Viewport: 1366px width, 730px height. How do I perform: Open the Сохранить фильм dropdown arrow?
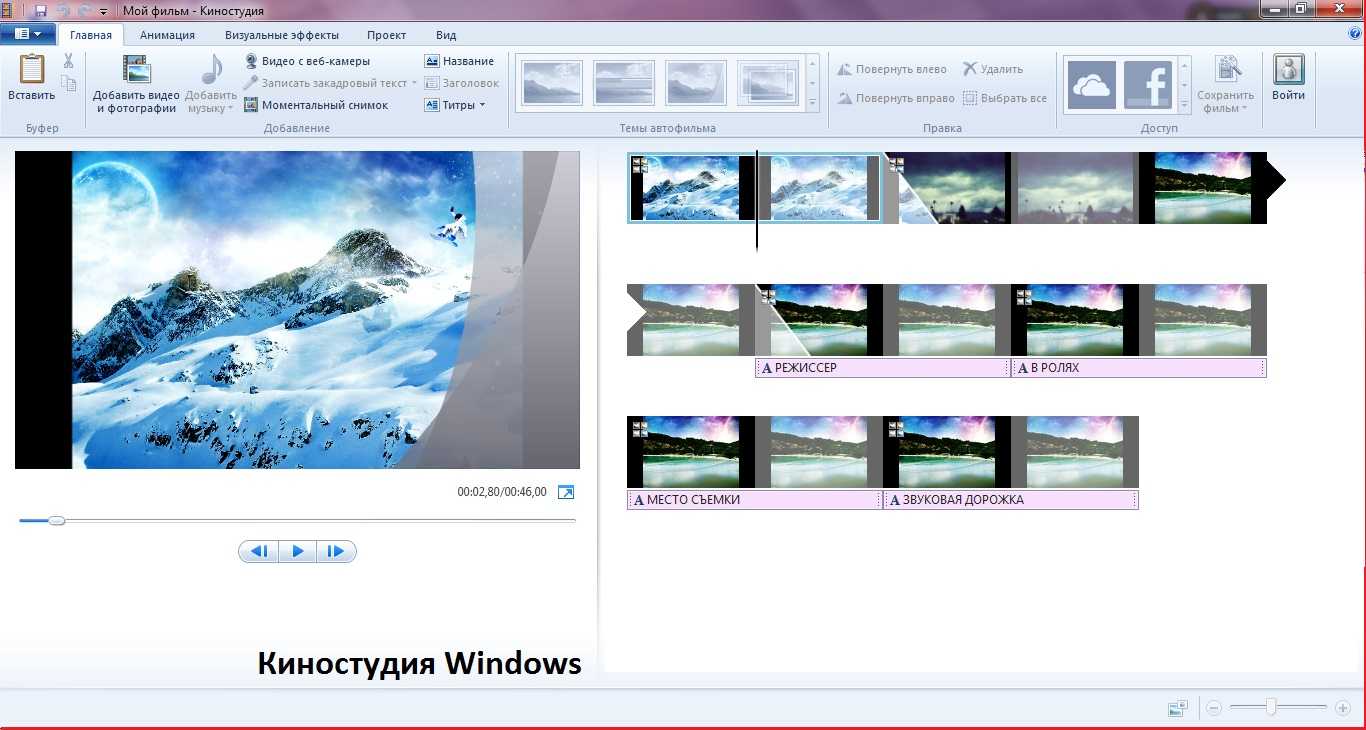(x=1245, y=108)
